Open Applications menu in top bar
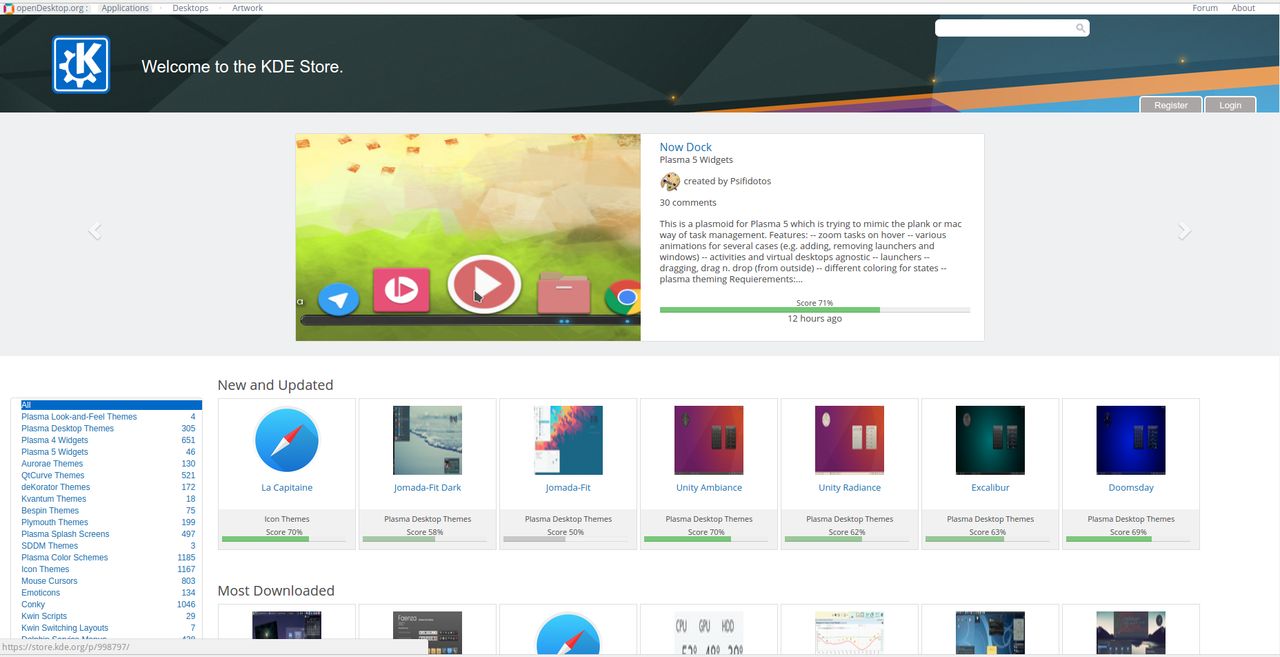This screenshot has width=1280, height=657. (125, 8)
